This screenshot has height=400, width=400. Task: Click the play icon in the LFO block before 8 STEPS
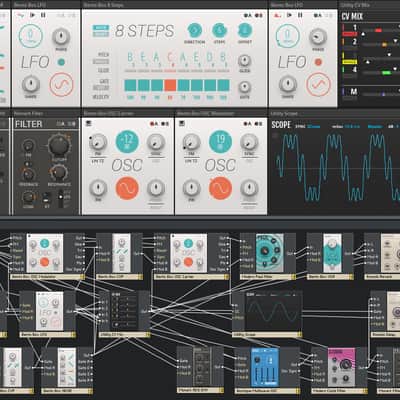[33, 15]
